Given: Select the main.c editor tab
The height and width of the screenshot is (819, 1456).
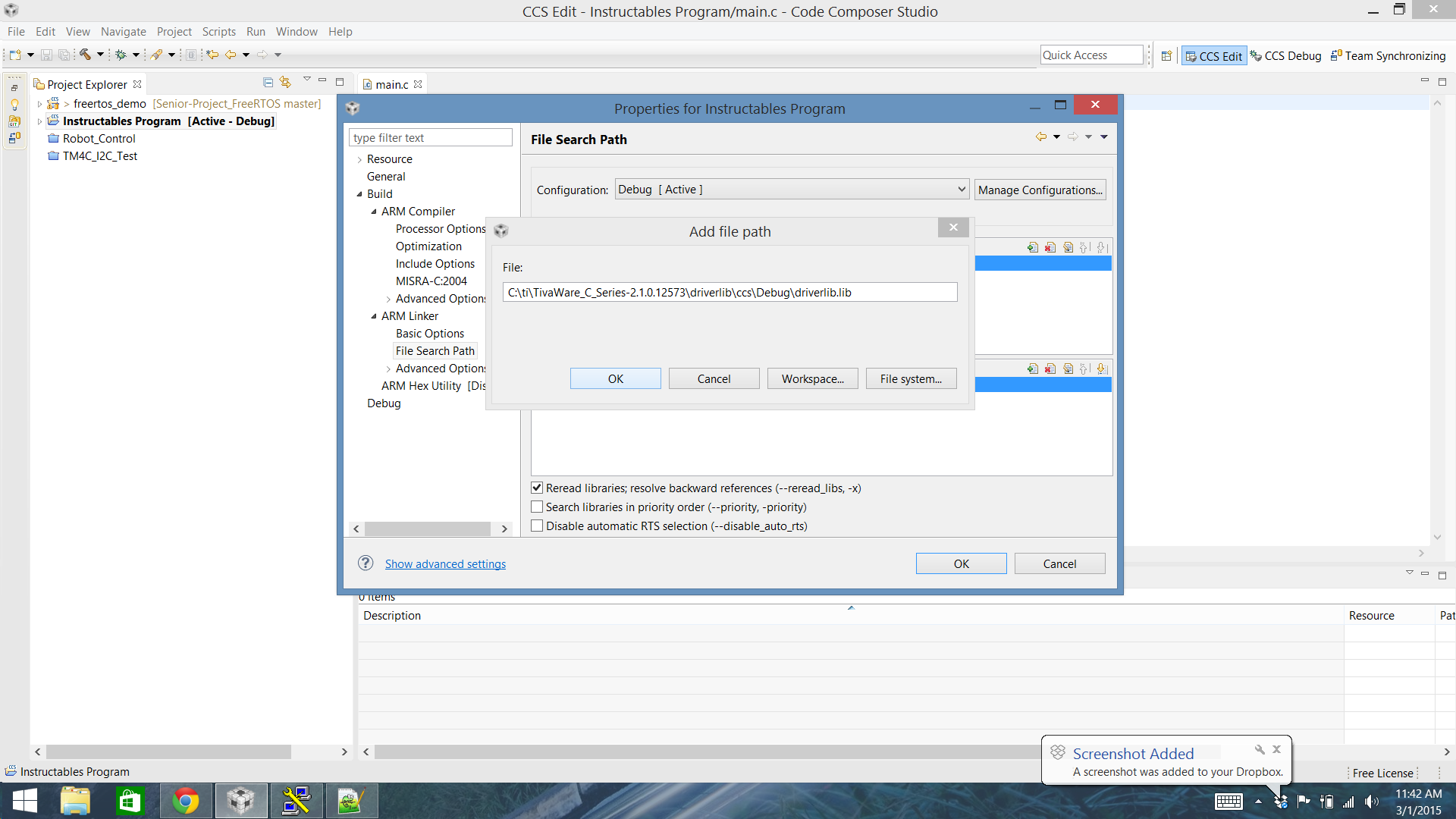Looking at the screenshot, I should (391, 84).
